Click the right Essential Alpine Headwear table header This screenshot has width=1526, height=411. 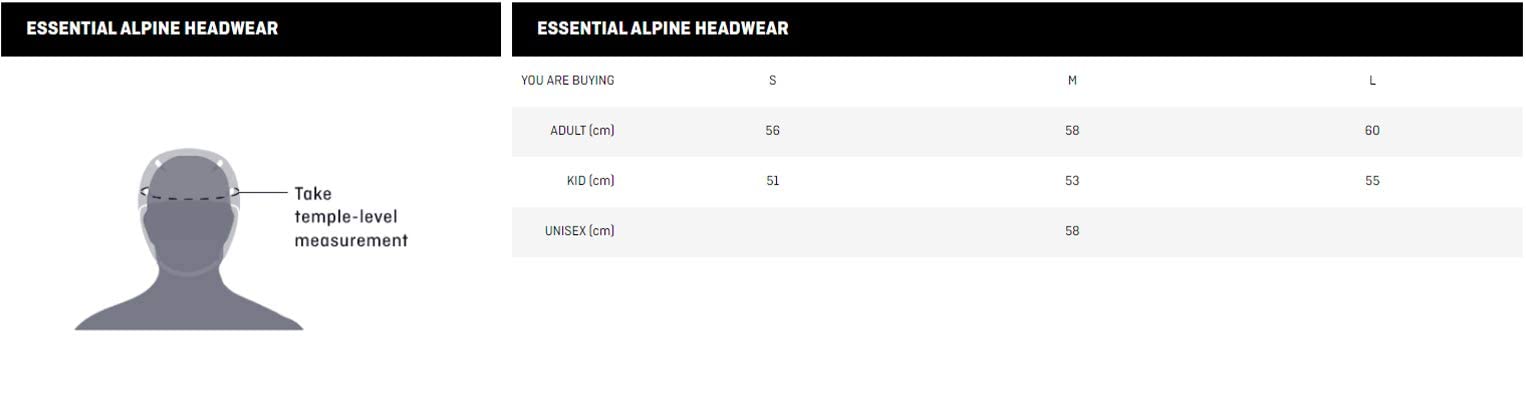click(x=662, y=29)
